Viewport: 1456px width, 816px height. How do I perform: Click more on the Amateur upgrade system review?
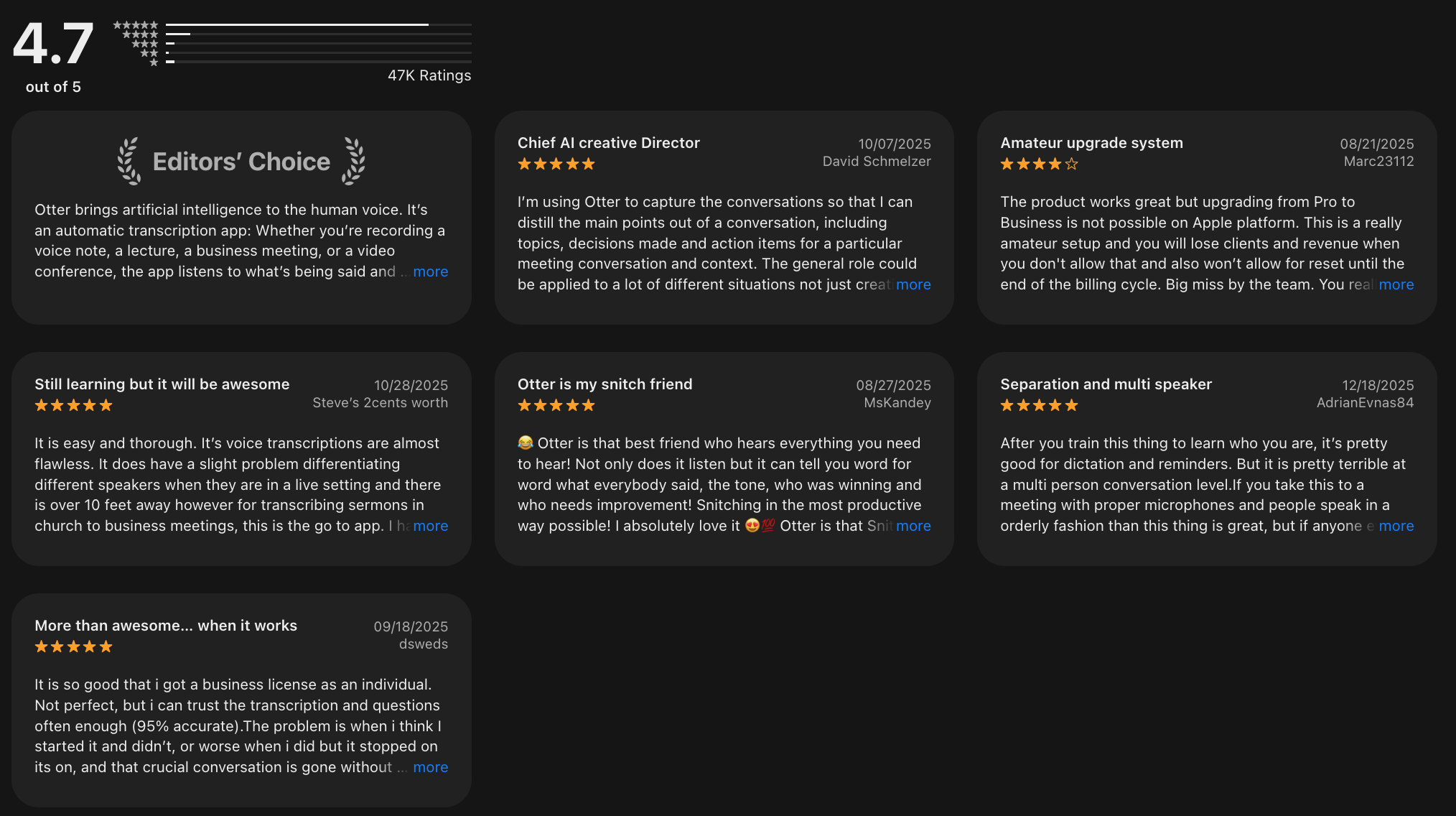[x=1396, y=284]
